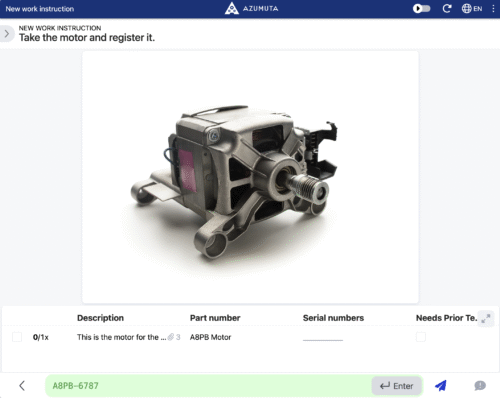Click the motor image
Screen dimensions: 500x398
pyautogui.click(x=250, y=177)
